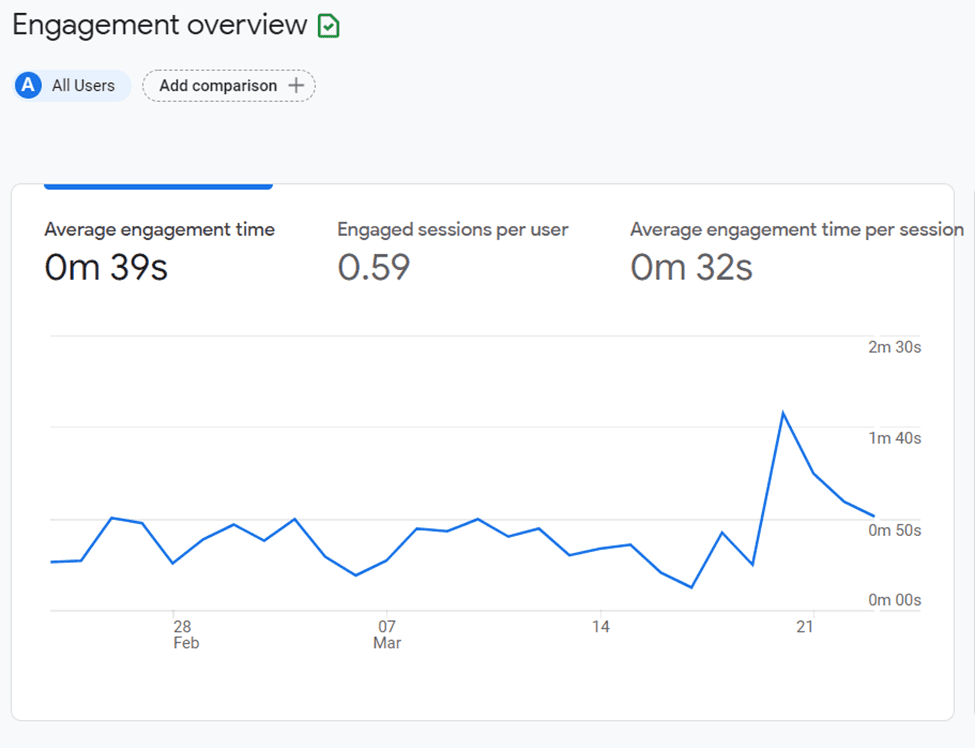
Task: Click the highest peak on the line chart
Action: pyautogui.click(x=783, y=413)
